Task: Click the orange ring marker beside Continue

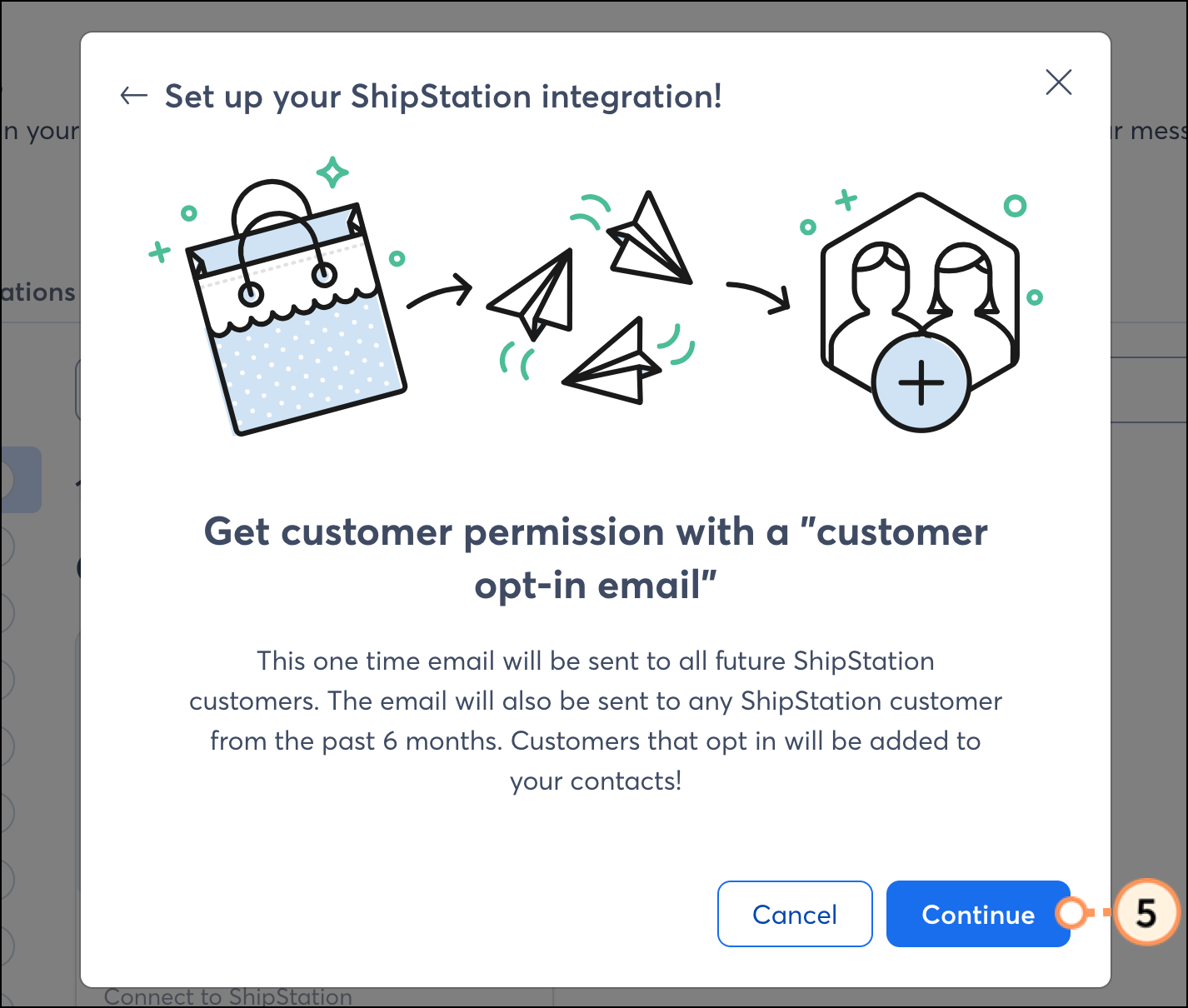Action: 1071,913
